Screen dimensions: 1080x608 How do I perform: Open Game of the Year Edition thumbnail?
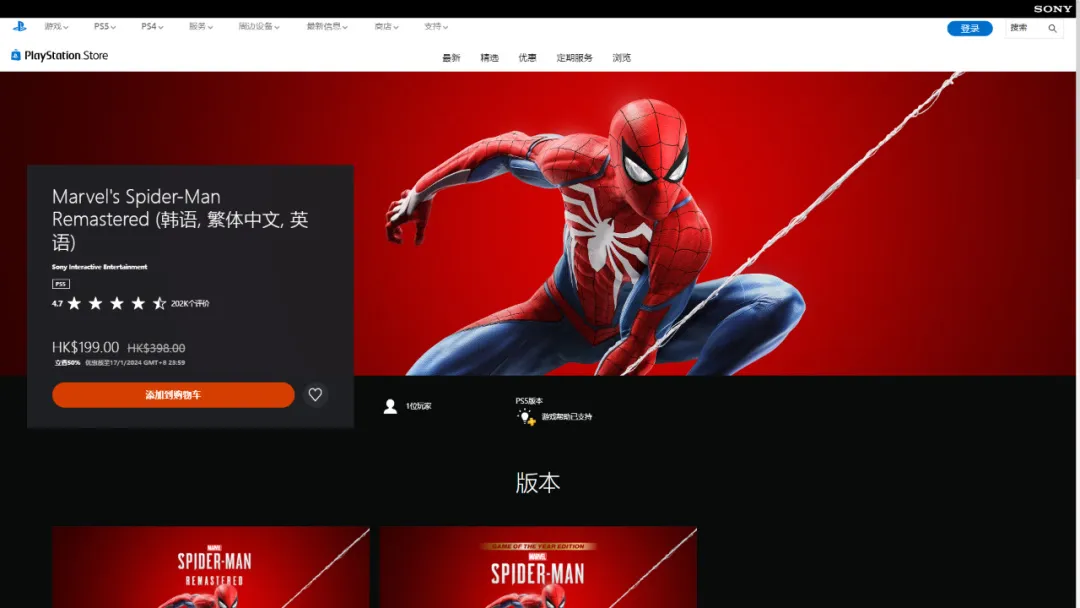click(x=538, y=567)
